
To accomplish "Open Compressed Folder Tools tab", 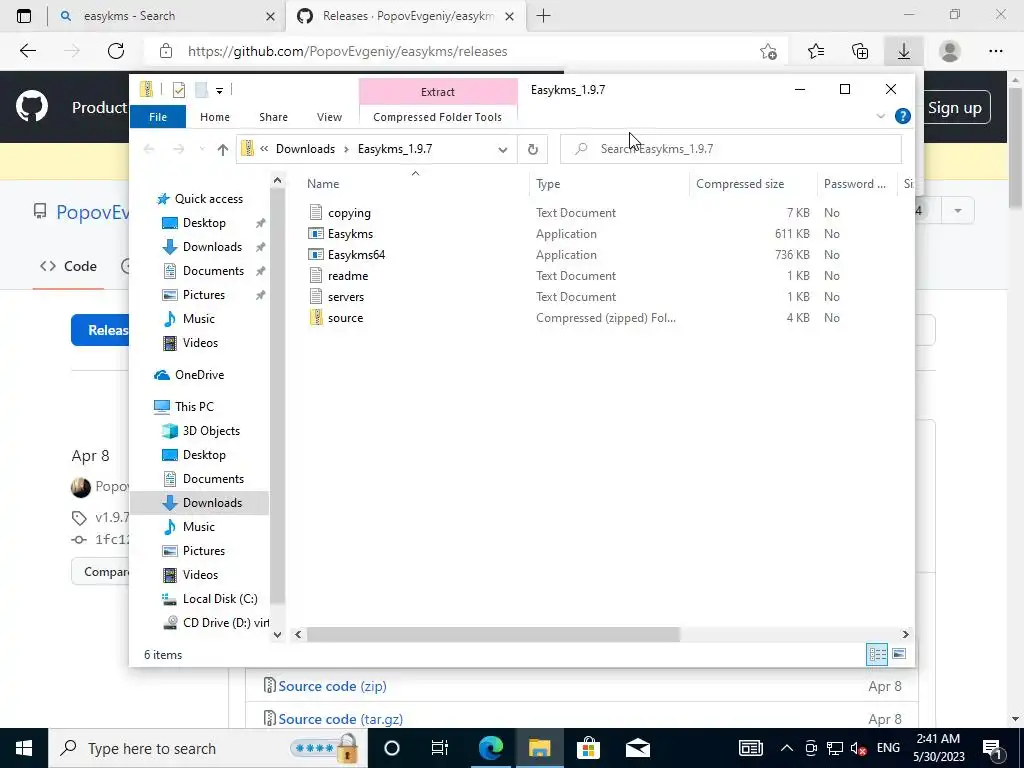I will click(x=438, y=117).
